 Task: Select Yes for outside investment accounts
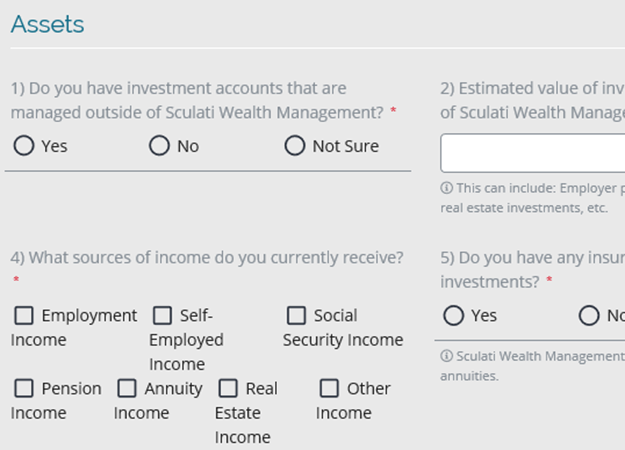[24, 145]
